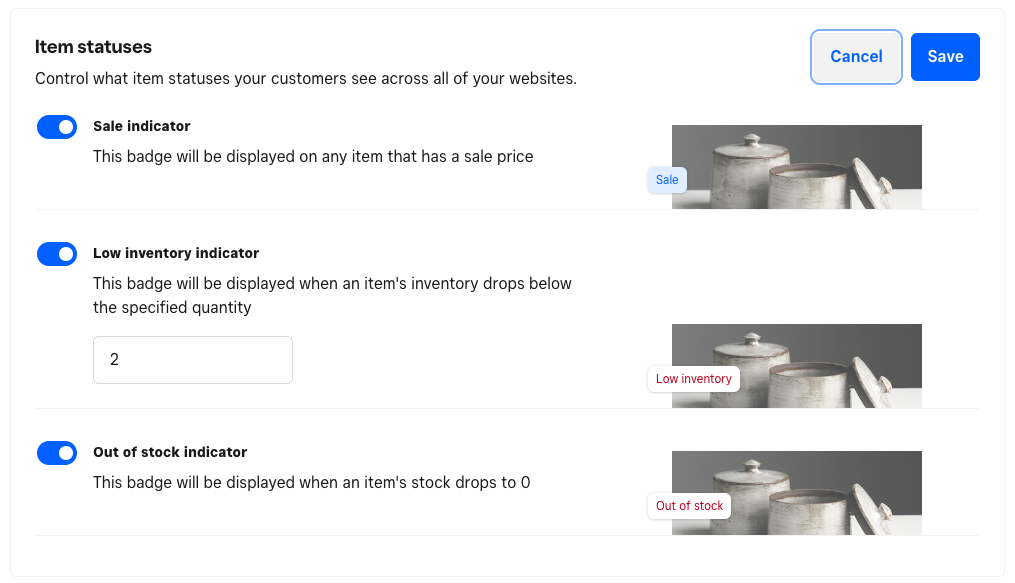This screenshot has height=583, width=1015.
Task: Click the Out of stock indicator label
Action: coord(170,452)
